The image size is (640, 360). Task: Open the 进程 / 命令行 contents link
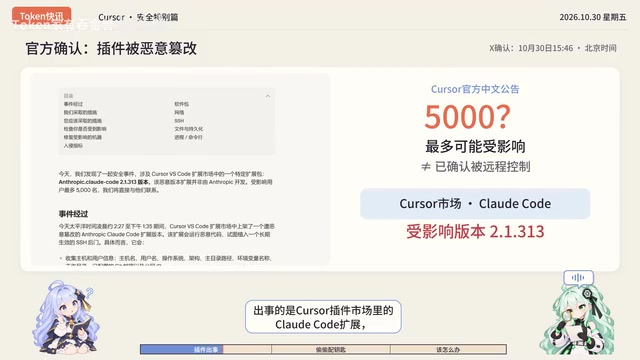pos(188,137)
